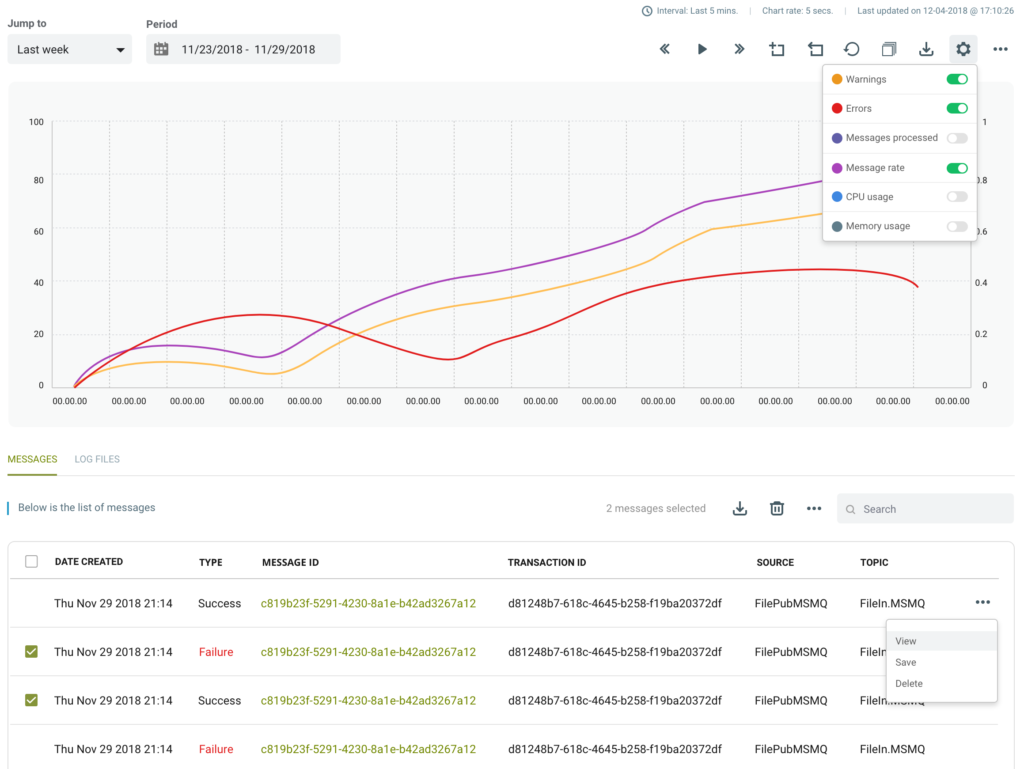
Task: Toggle Warnings series switch
Action: pyautogui.click(x=957, y=79)
